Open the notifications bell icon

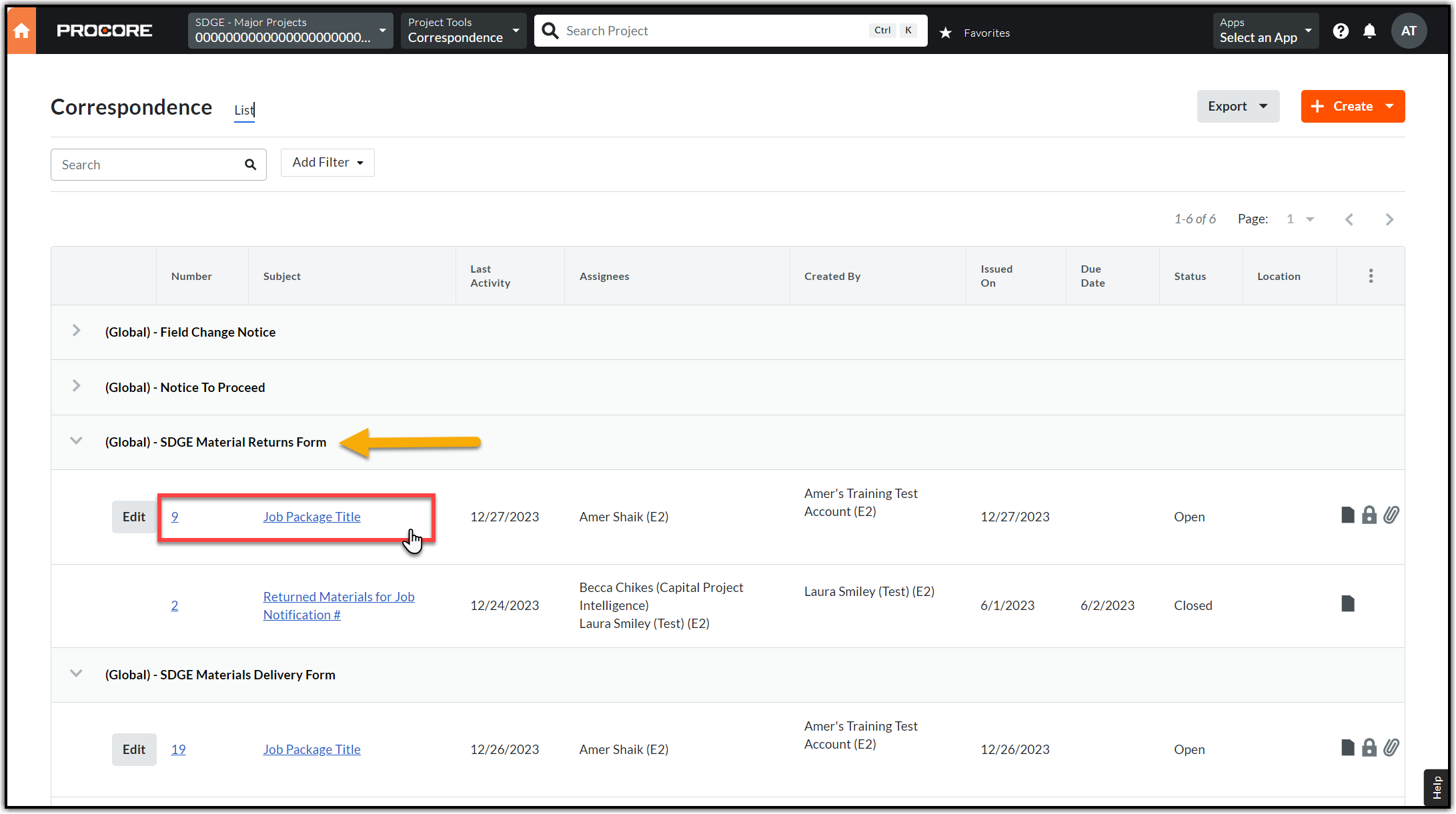[x=1369, y=31]
